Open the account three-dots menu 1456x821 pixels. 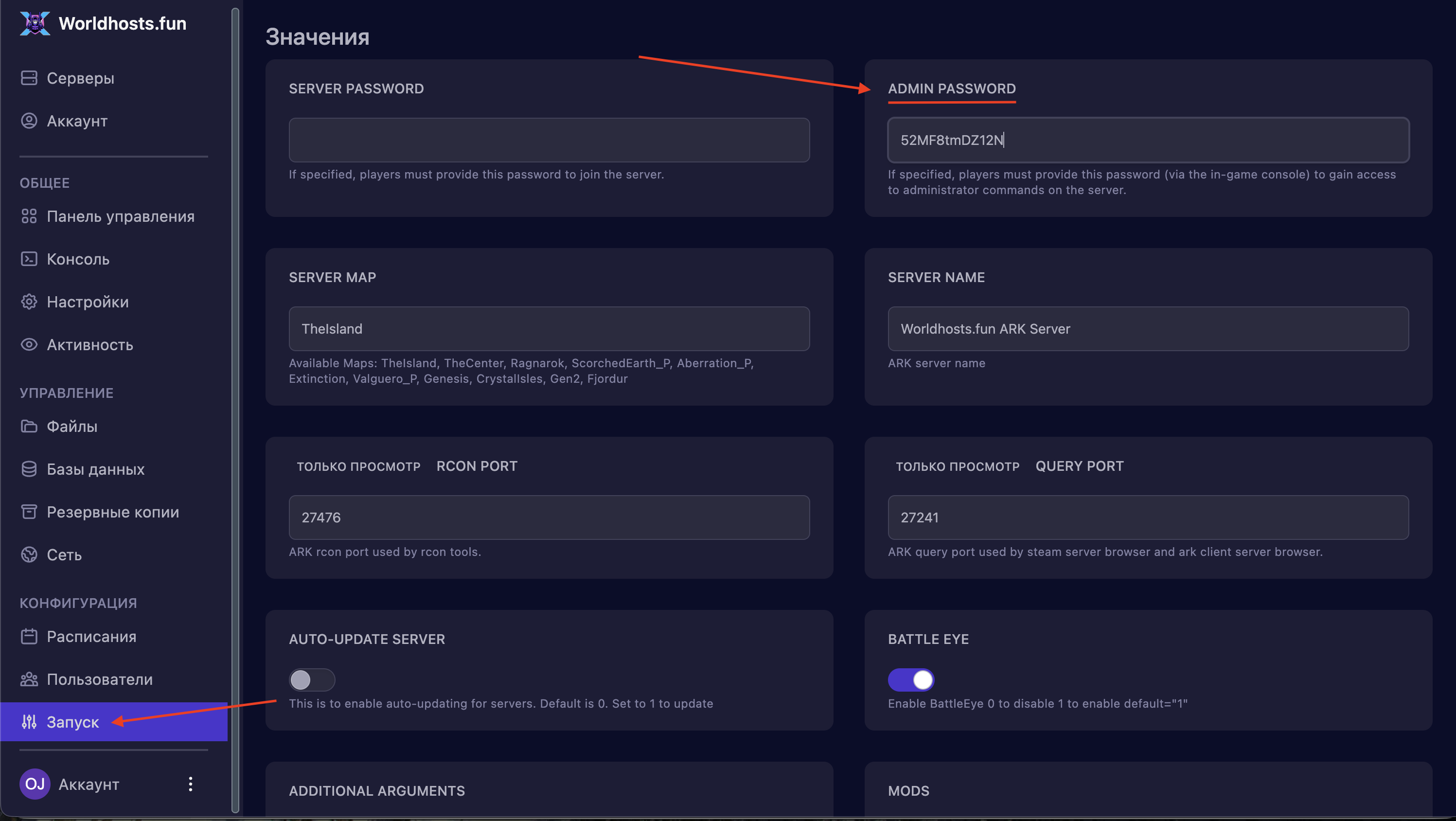tap(191, 784)
